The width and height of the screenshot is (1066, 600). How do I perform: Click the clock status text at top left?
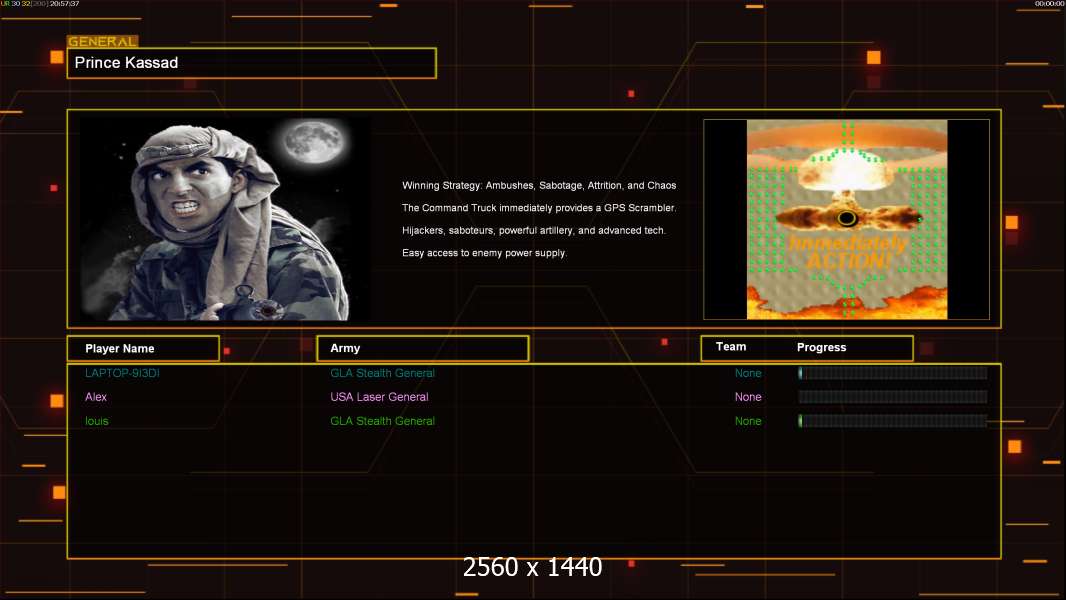(40, 4)
